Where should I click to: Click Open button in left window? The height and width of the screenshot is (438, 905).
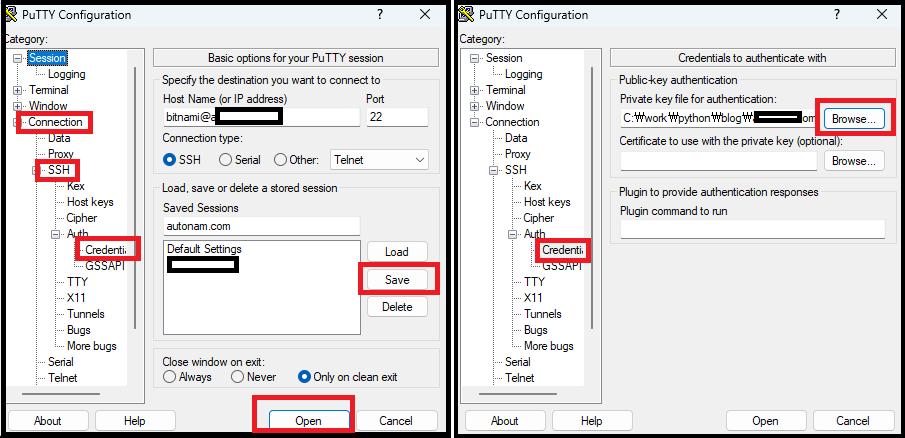(x=309, y=421)
